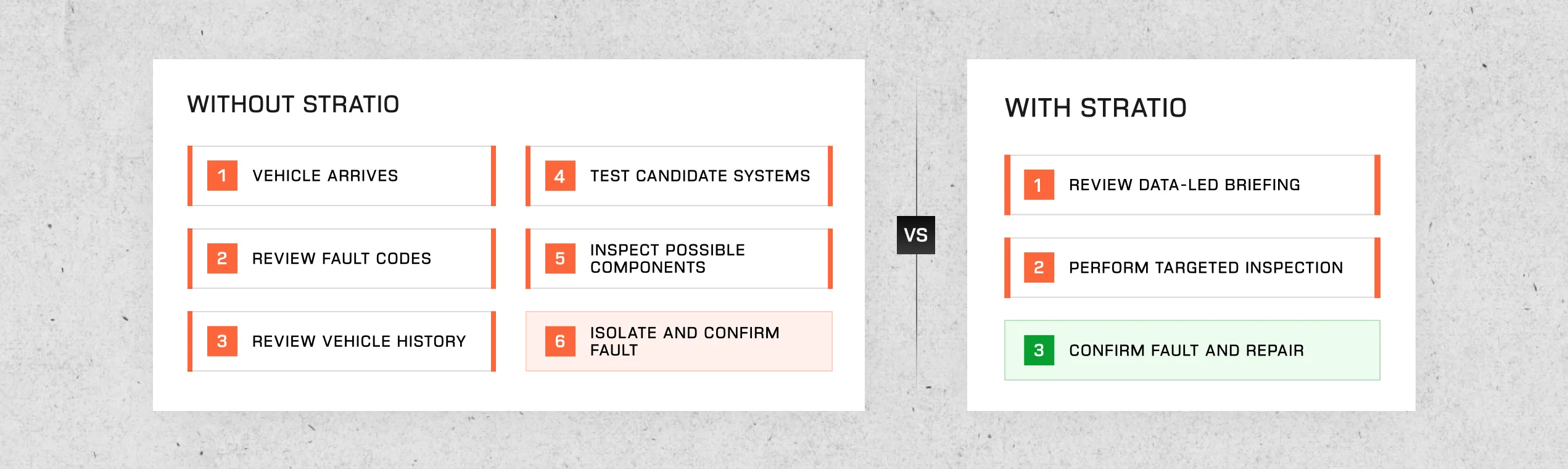Click the number 6 badge beside Isolate and Confirm Fault
This screenshot has width=1568, height=469.
560,341
